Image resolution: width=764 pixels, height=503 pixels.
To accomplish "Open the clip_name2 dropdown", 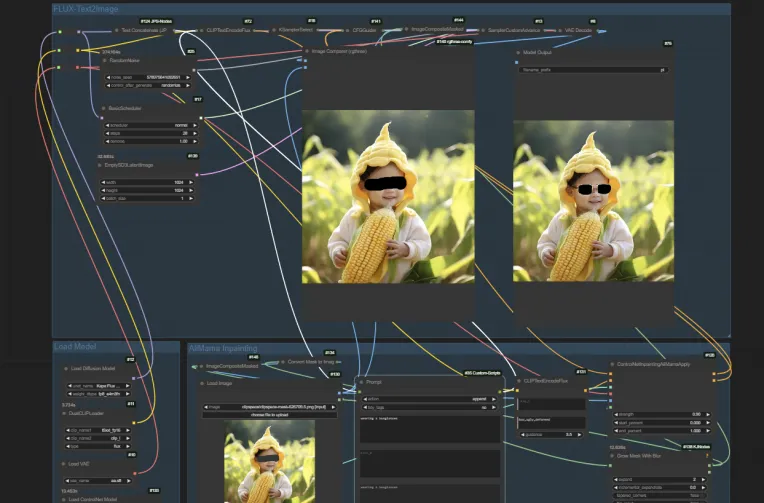I will (98, 438).
